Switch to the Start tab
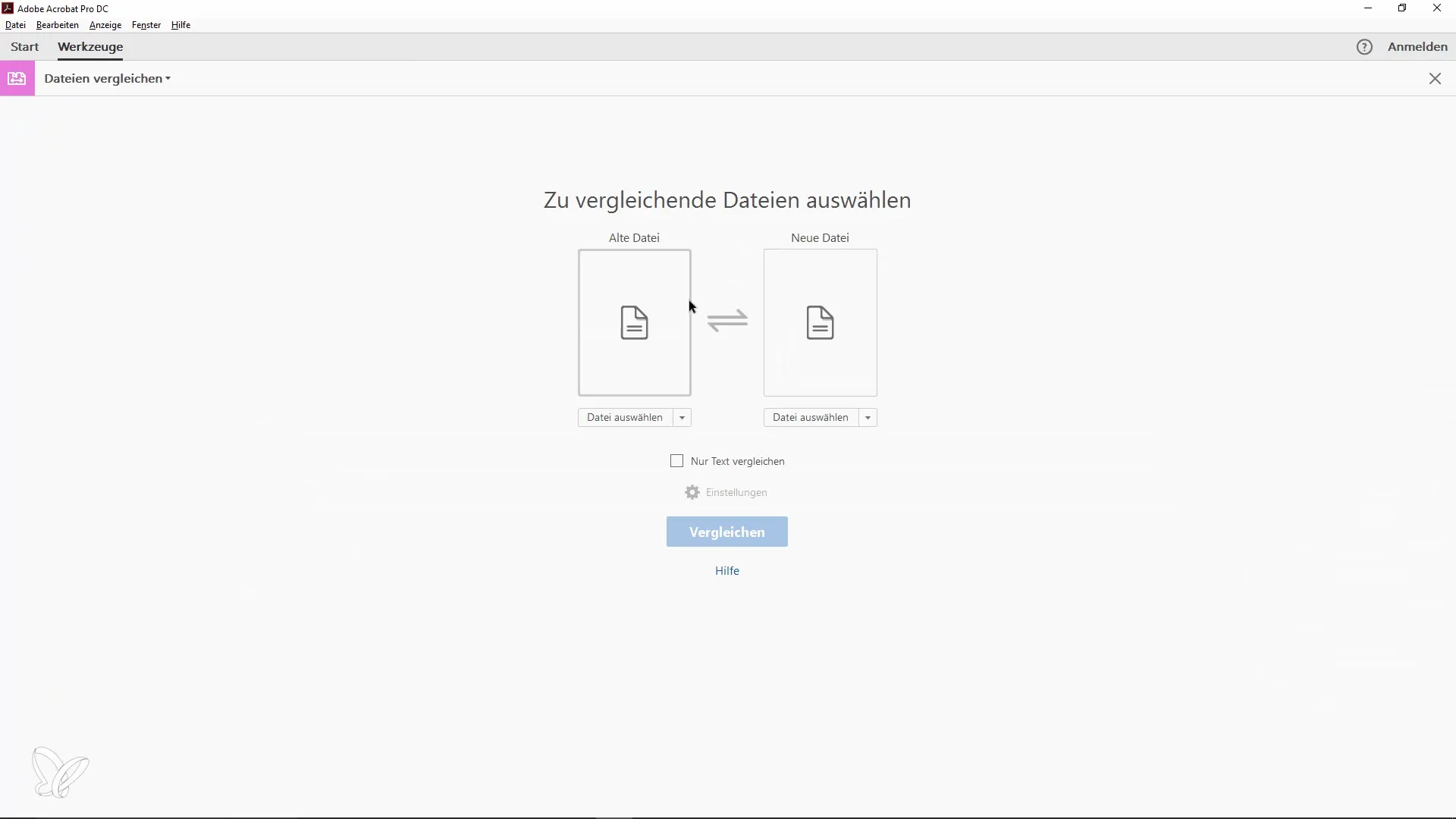 point(25,47)
